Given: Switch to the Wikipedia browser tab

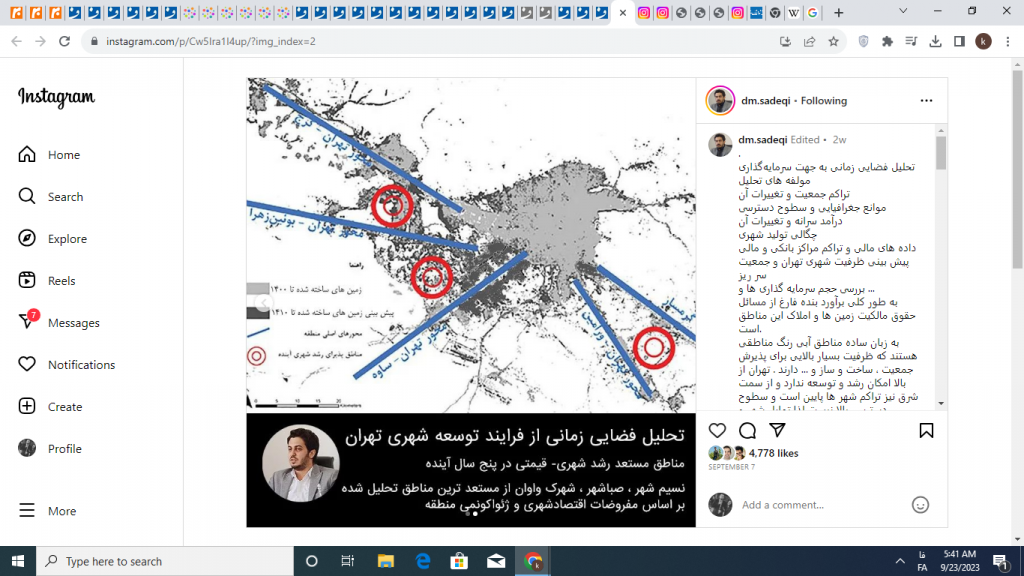Looking at the screenshot, I should [x=793, y=13].
